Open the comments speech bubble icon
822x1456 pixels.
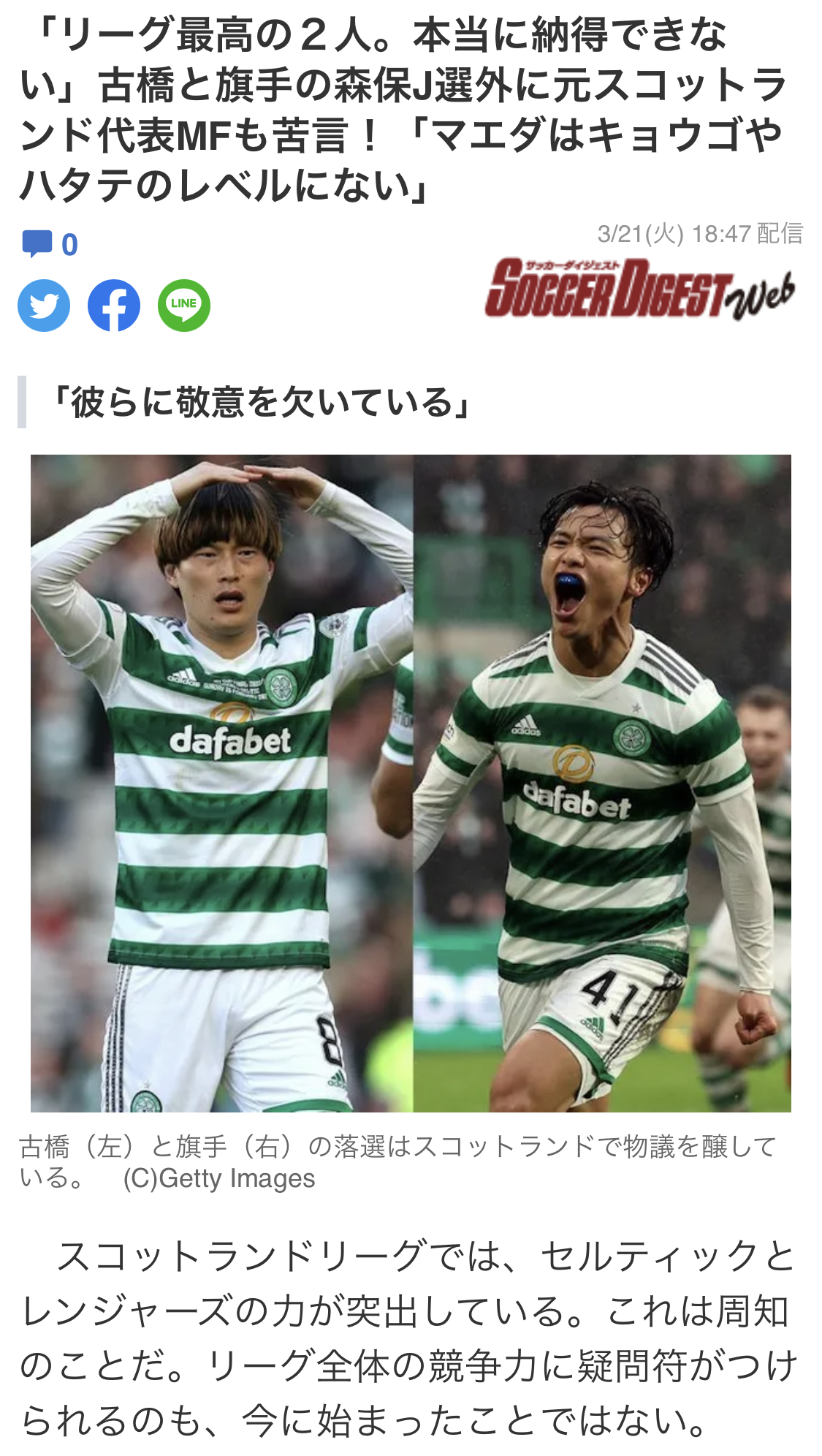[37, 243]
